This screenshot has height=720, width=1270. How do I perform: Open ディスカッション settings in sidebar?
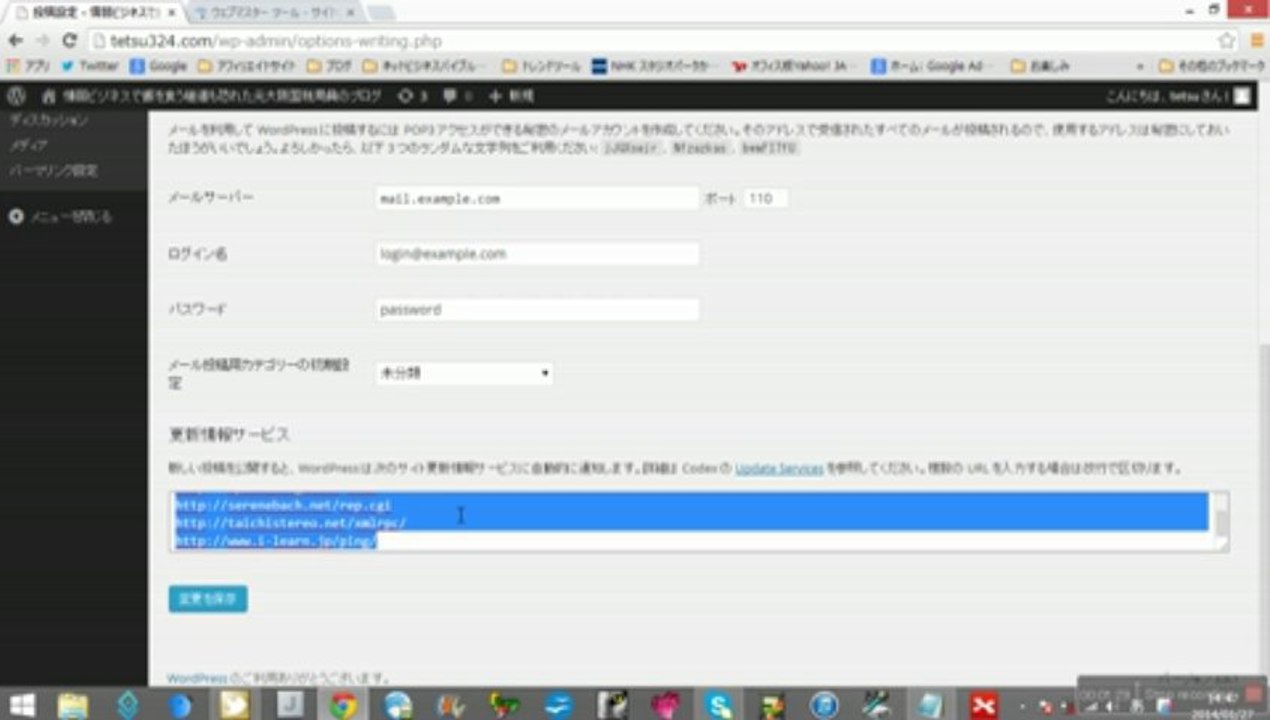(49, 119)
